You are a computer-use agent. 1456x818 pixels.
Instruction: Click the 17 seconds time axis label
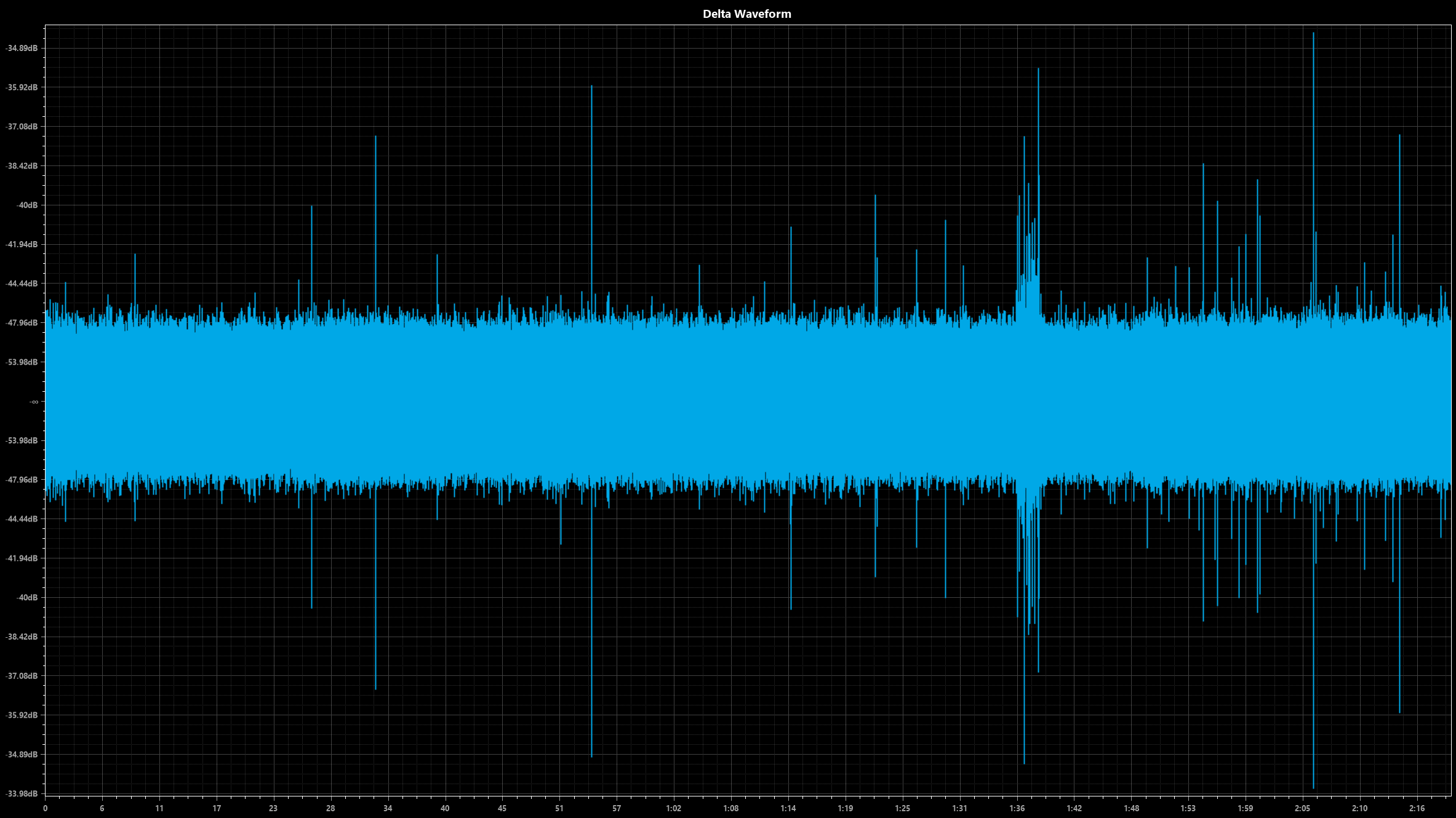coord(217,808)
